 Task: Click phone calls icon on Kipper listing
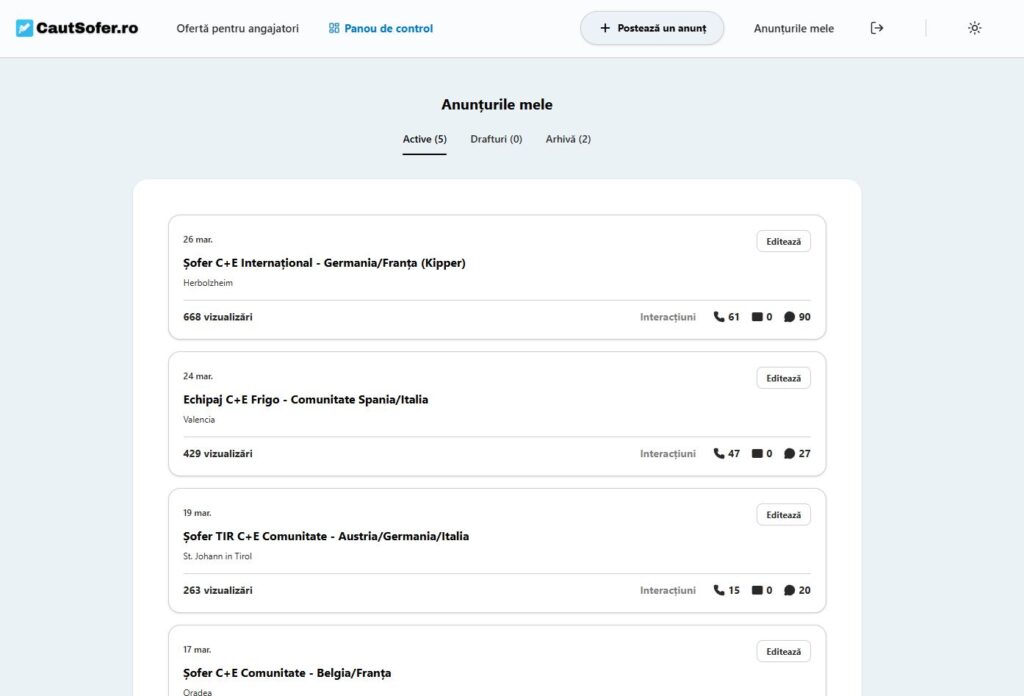tap(719, 317)
